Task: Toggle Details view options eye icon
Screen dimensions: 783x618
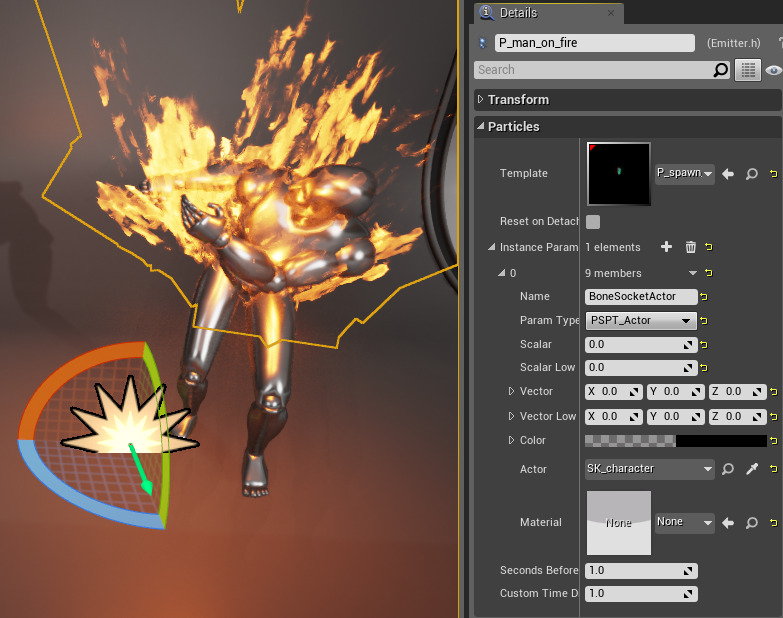Action: point(772,70)
